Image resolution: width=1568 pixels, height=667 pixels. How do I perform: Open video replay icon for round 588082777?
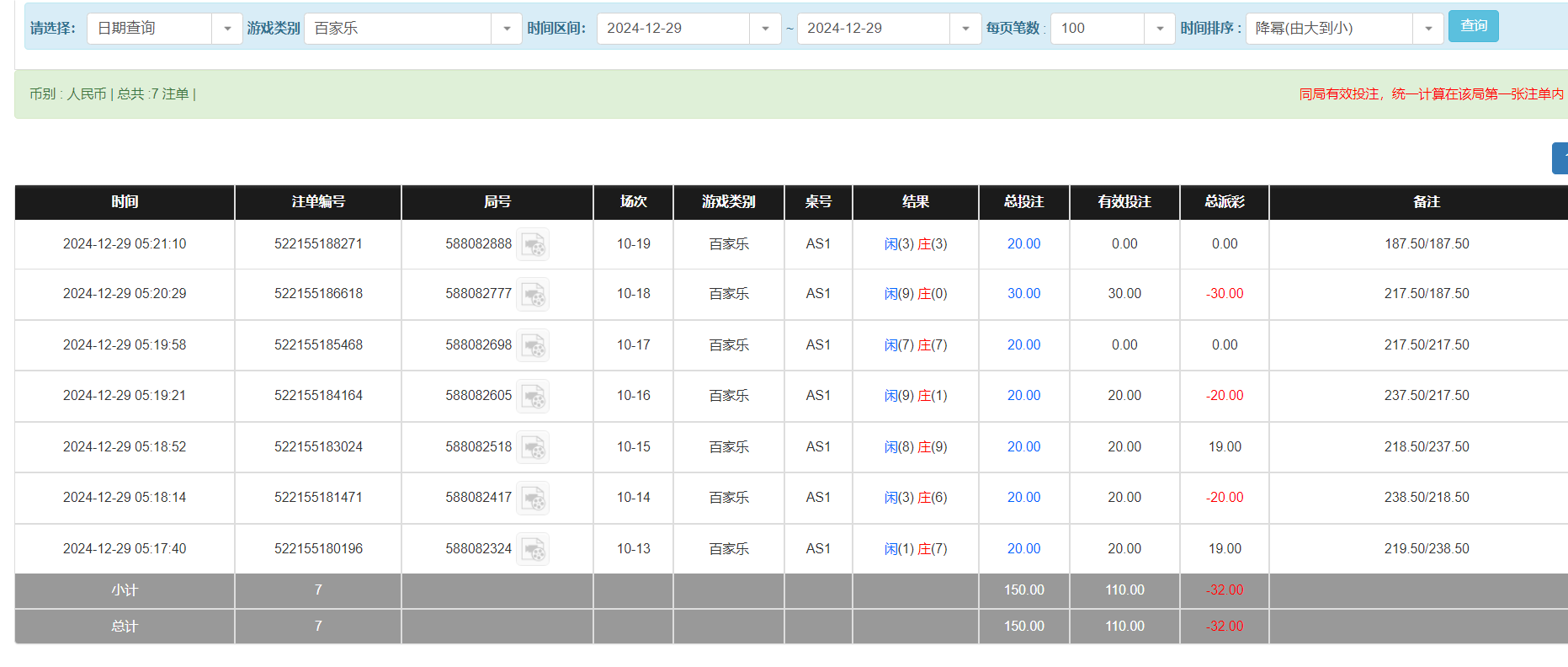533,295
